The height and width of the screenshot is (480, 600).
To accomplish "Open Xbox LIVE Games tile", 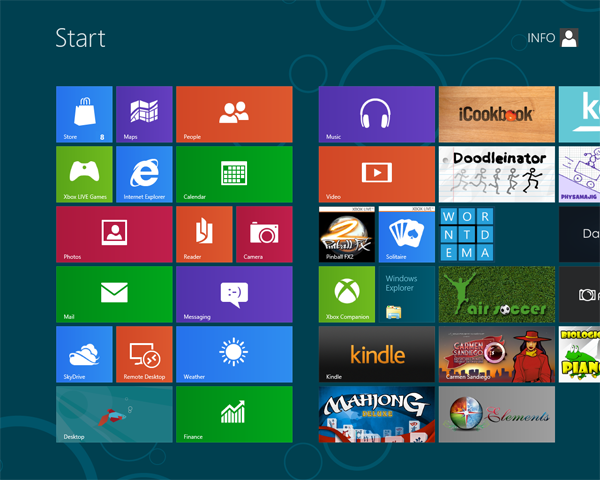I will point(84,174).
